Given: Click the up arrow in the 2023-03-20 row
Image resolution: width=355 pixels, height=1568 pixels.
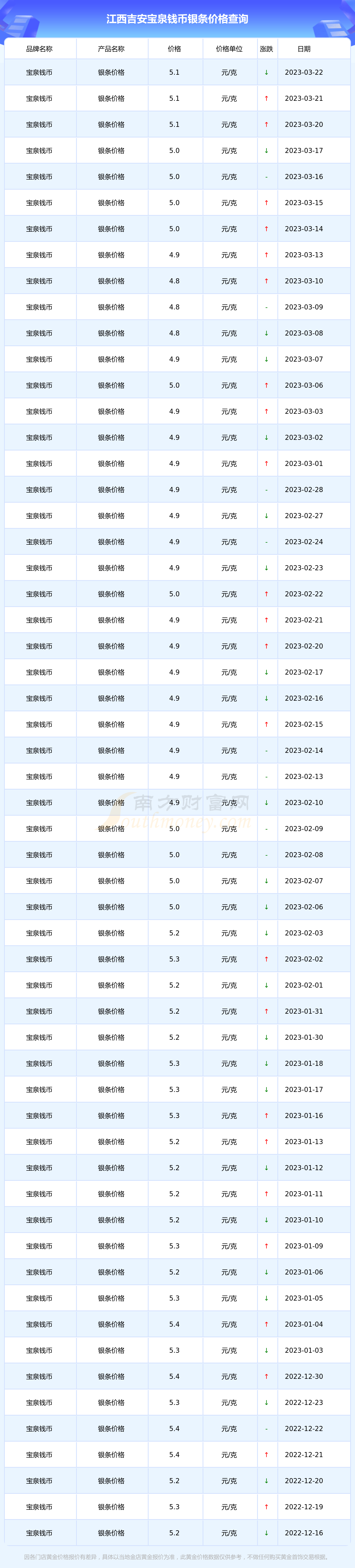Looking at the screenshot, I should [x=267, y=125].
